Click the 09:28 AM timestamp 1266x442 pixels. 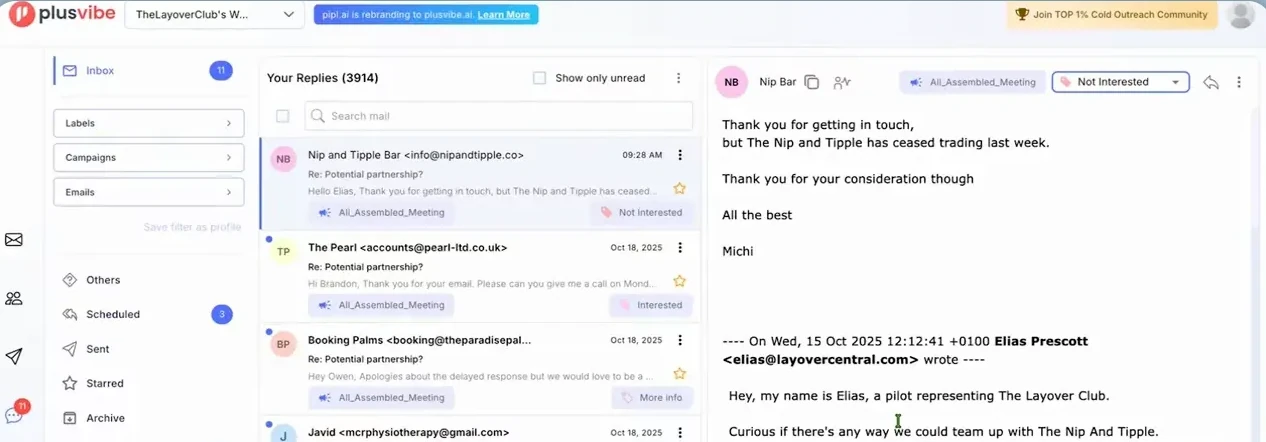(642, 155)
